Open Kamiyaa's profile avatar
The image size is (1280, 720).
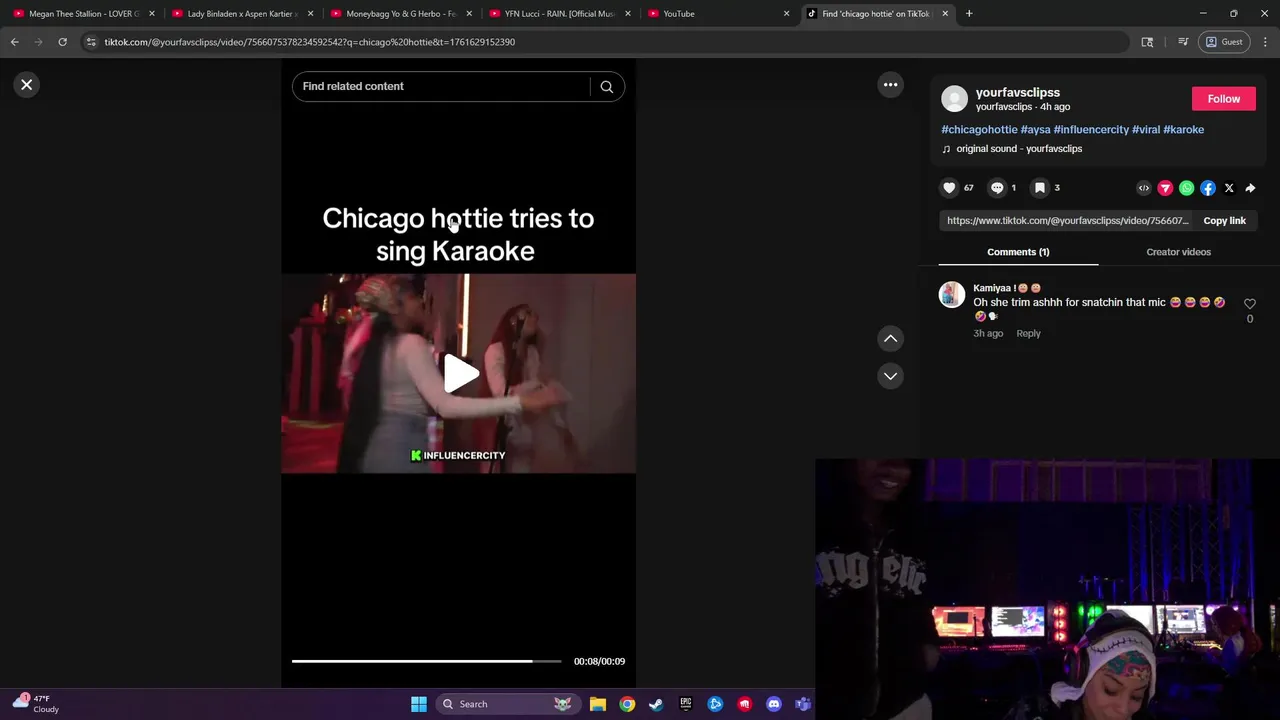952,294
